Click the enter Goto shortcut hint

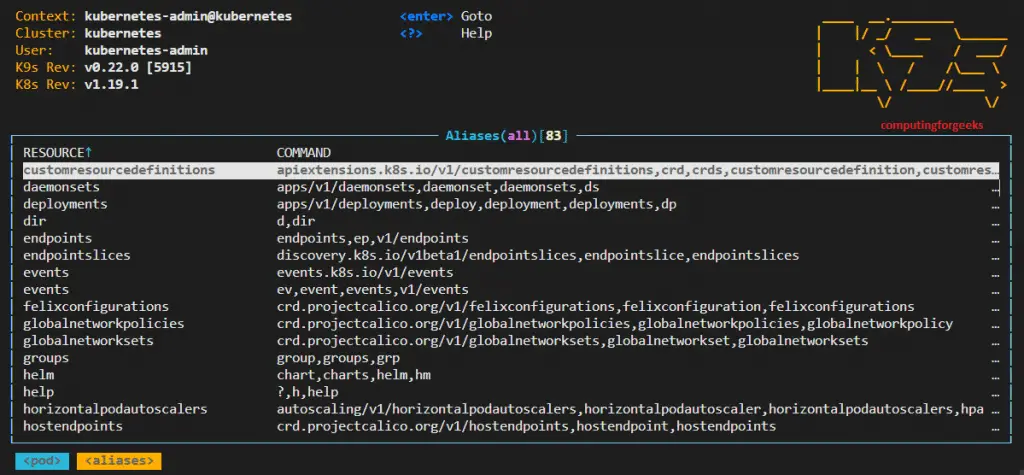[x=446, y=16]
